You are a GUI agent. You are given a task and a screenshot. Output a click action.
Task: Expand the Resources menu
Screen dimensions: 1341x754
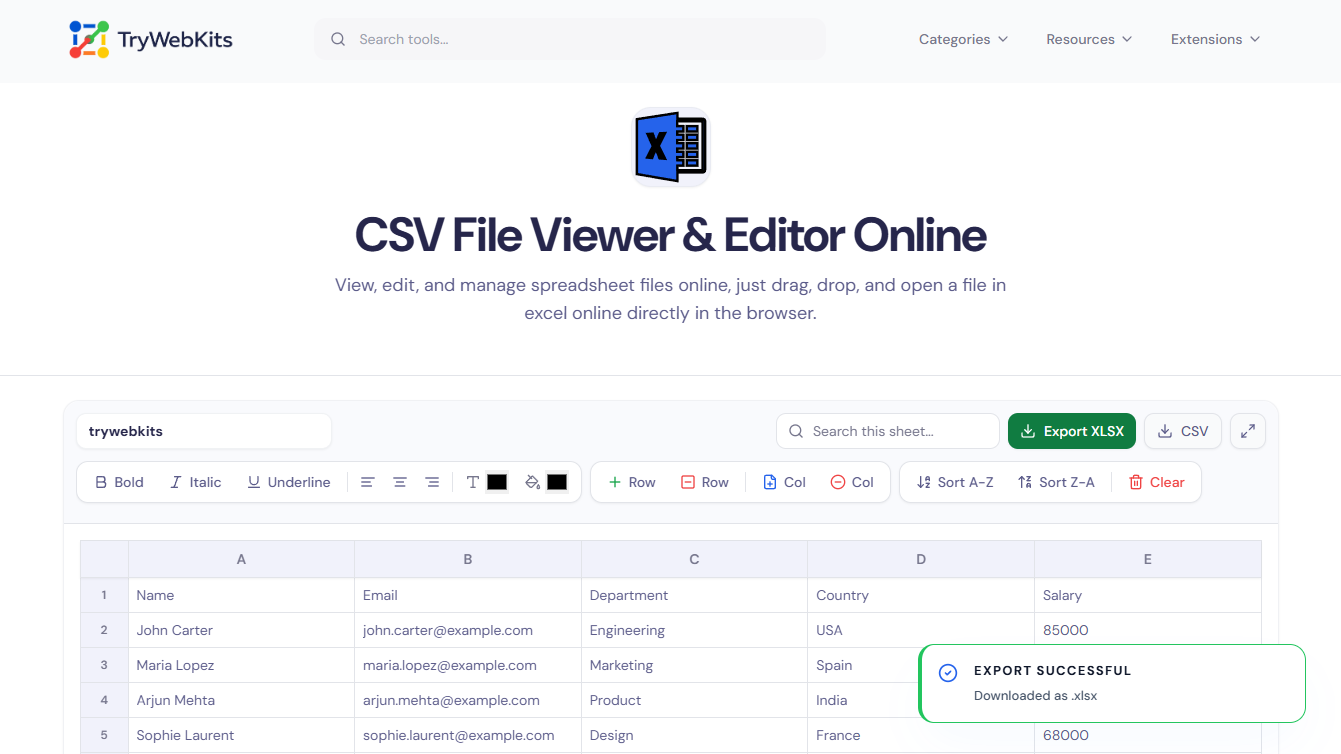tap(1088, 39)
